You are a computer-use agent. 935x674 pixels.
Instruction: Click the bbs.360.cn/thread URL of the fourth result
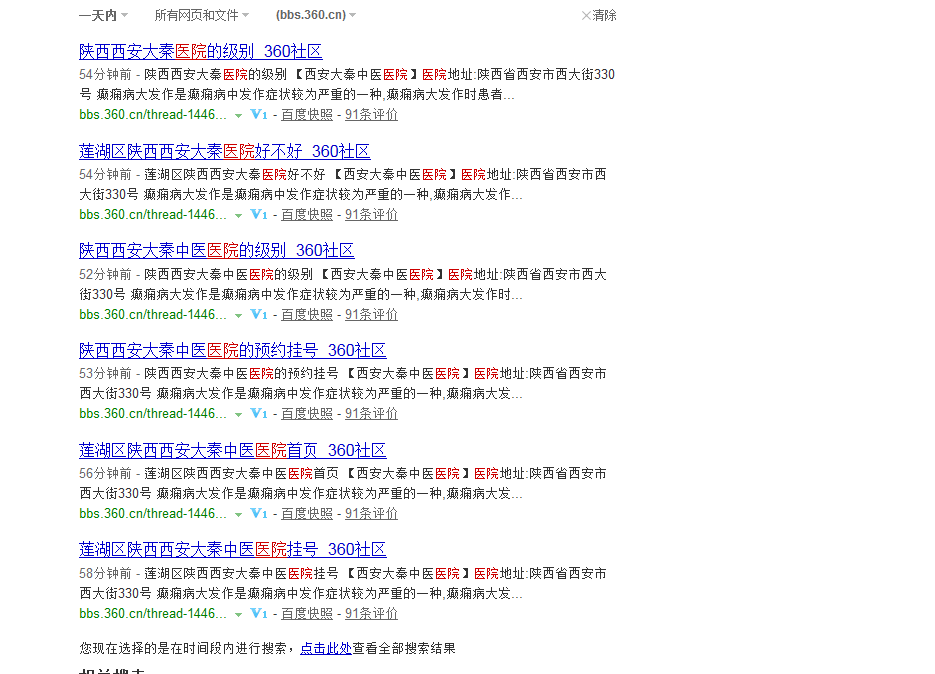pyautogui.click(x=150, y=413)
